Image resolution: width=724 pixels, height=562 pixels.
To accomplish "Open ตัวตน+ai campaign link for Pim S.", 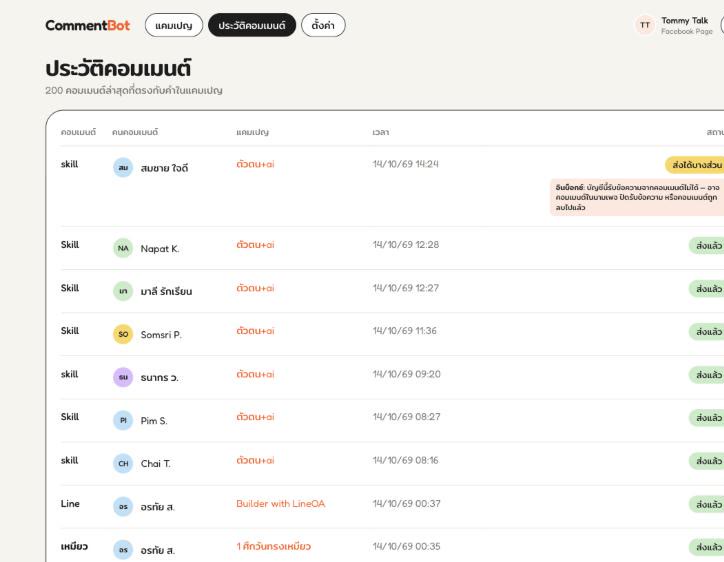I will (255, 417).
